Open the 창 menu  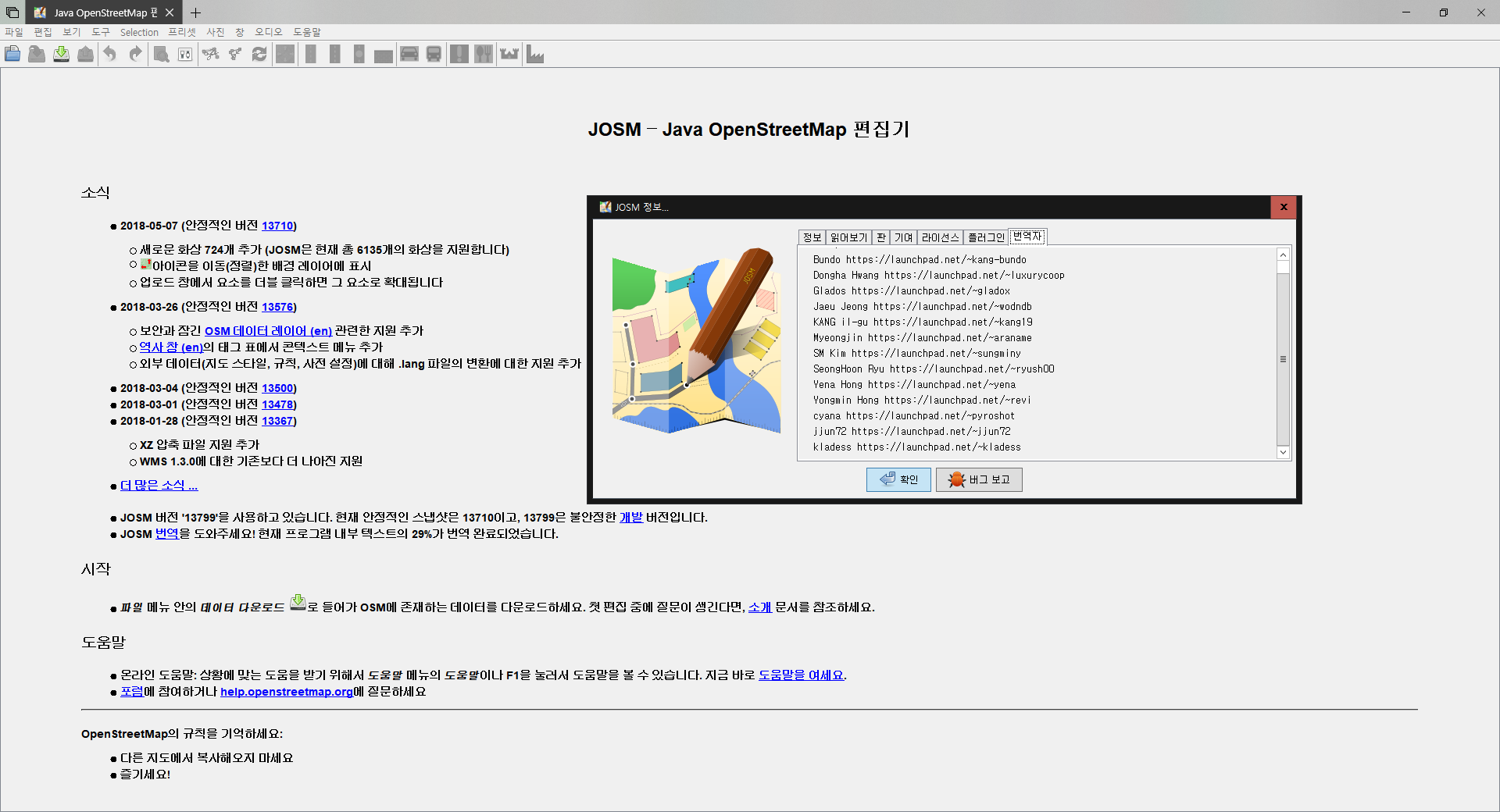click(x=240, y=32)
